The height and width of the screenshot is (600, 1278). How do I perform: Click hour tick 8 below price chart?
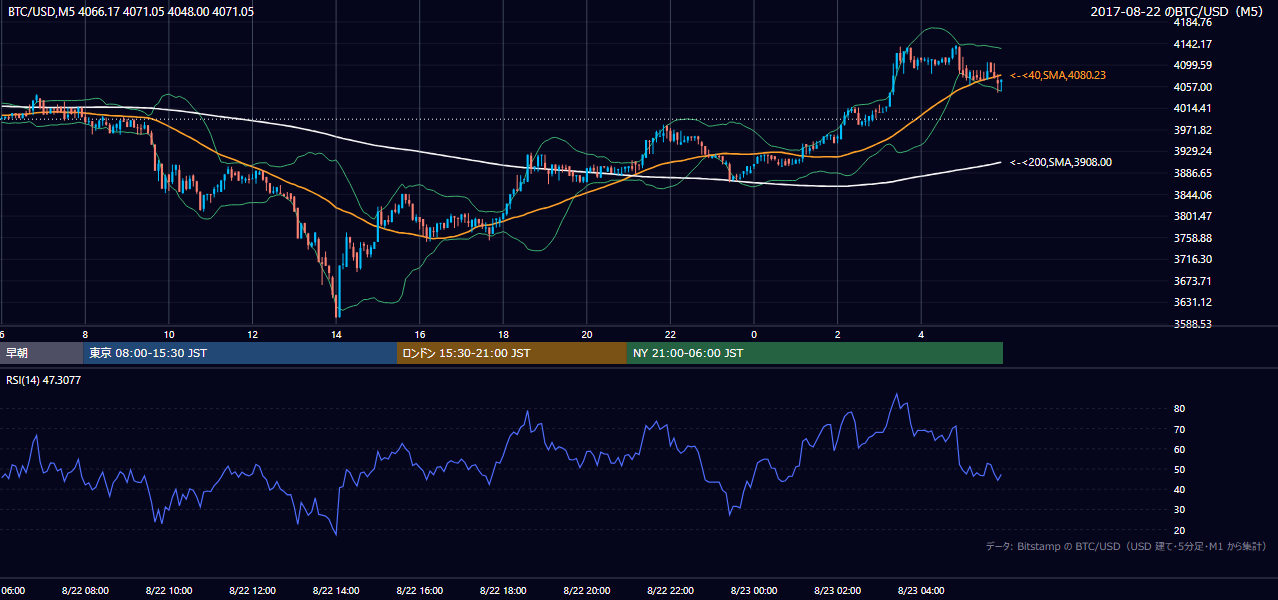(x=85, y=334)
